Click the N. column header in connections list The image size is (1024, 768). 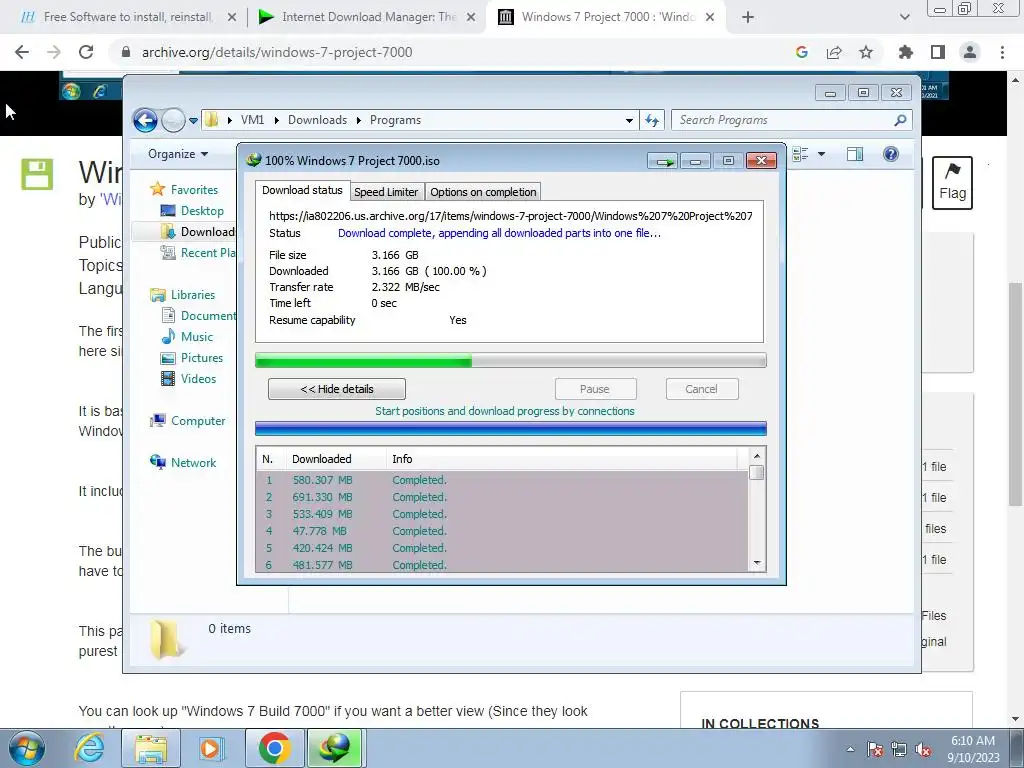point(270,459)
